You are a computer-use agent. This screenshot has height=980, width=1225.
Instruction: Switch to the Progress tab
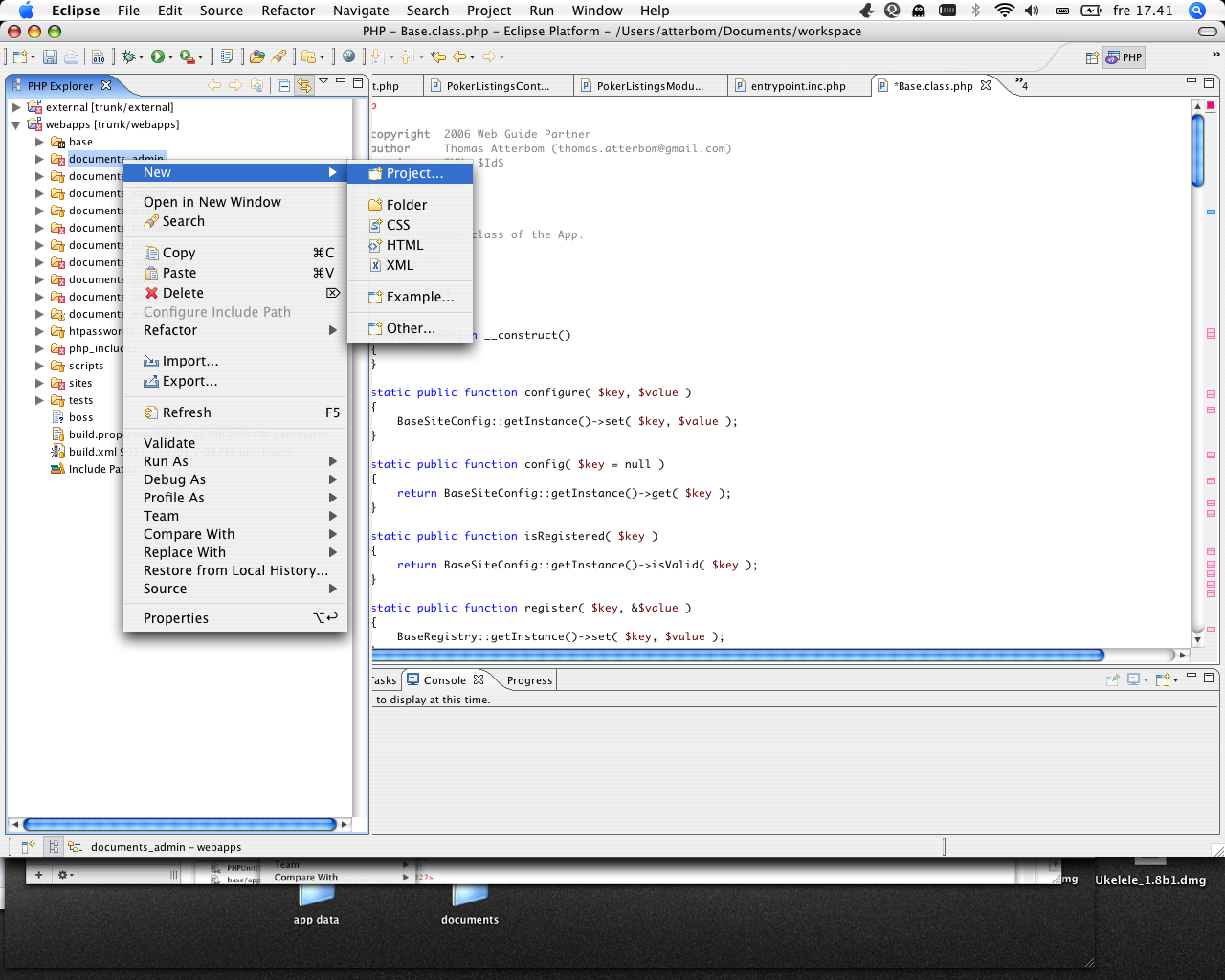click(529, 680)
